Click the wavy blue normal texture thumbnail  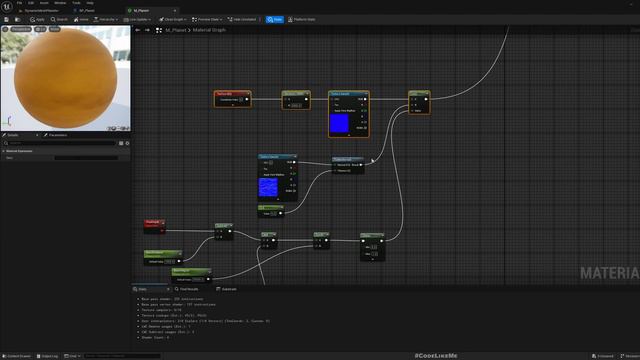[x=268, y=187]
